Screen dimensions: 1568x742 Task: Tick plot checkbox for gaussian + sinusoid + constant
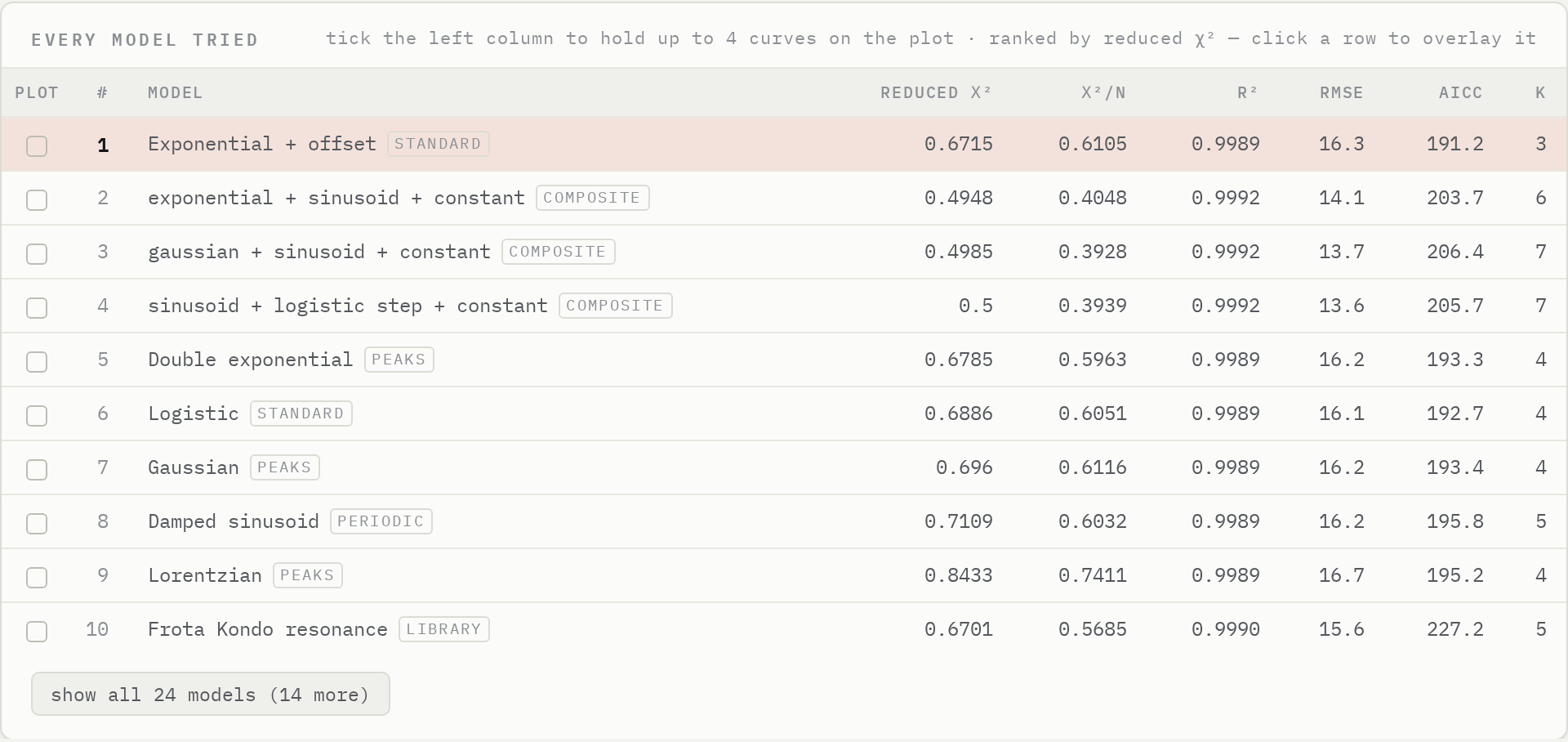(37, 254)
